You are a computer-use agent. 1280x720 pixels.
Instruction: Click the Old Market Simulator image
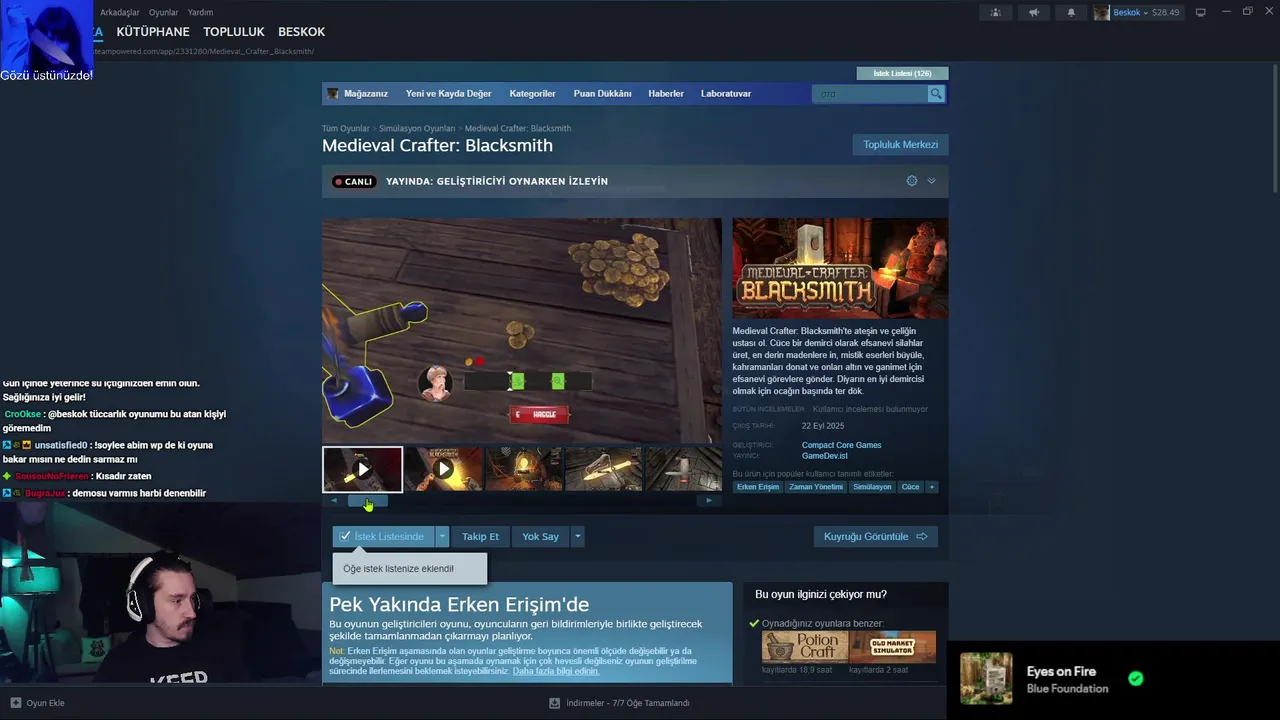pos(893,646)
